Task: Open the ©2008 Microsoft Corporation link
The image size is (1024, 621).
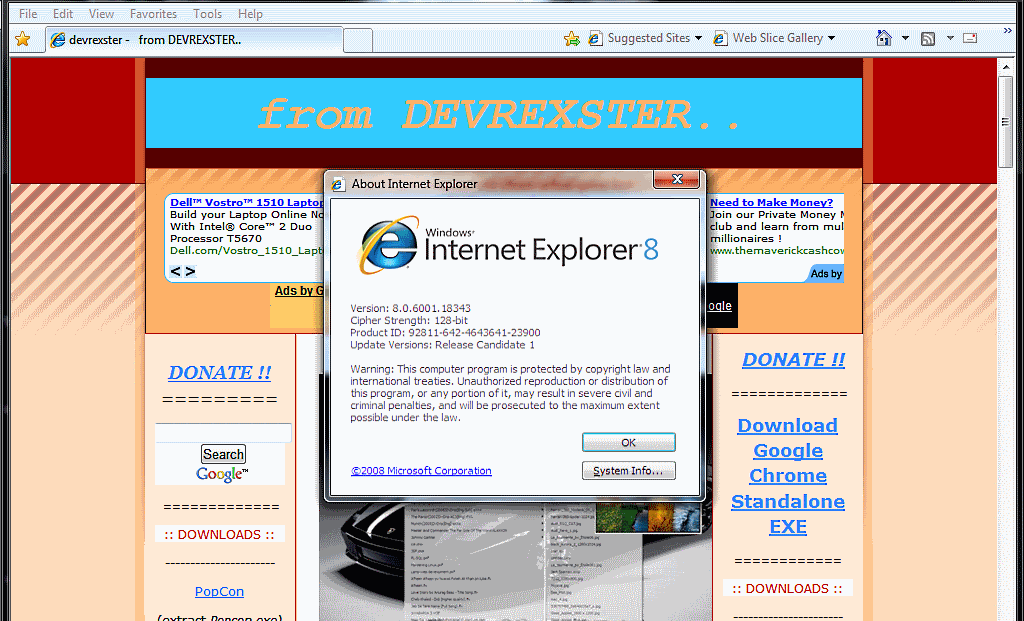Action: [421, 470]
